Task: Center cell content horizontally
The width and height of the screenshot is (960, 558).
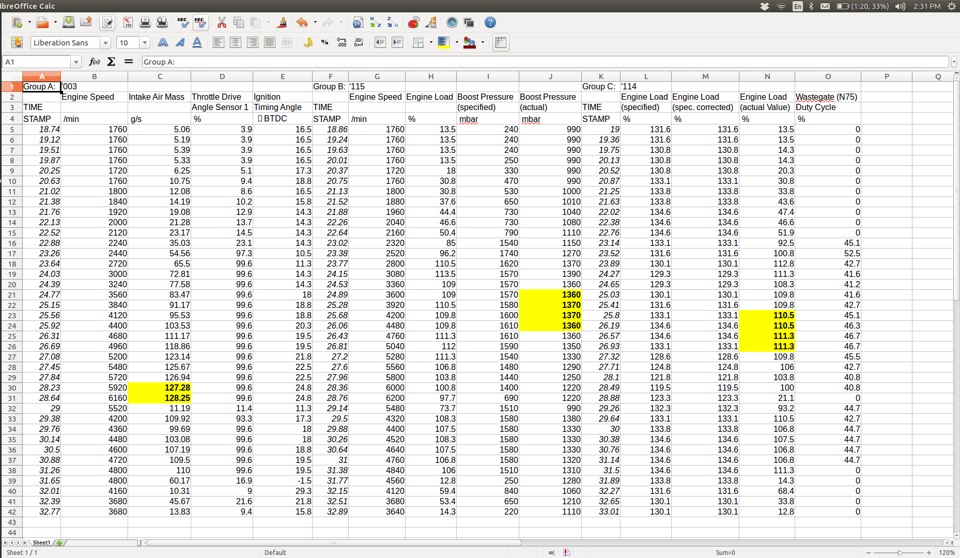Action: [x=236, y=43]
